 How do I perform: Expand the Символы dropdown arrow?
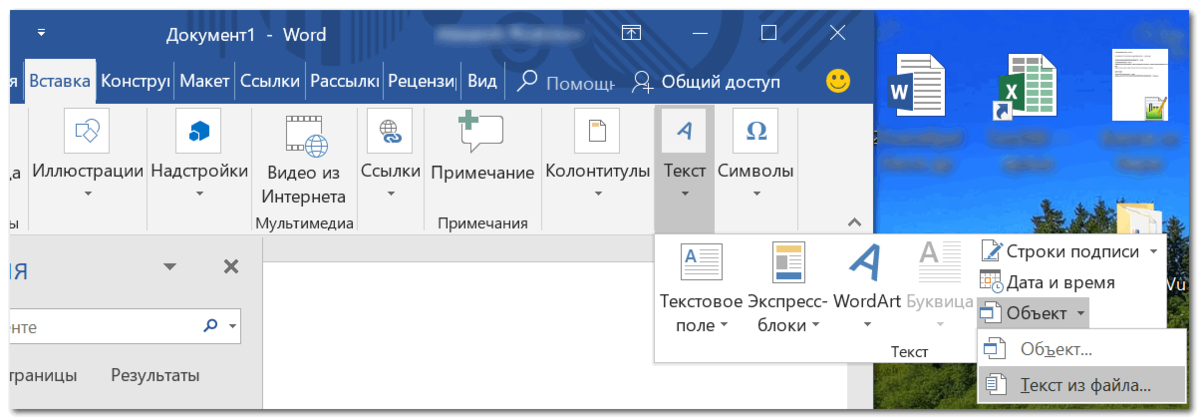click(756, 194)
